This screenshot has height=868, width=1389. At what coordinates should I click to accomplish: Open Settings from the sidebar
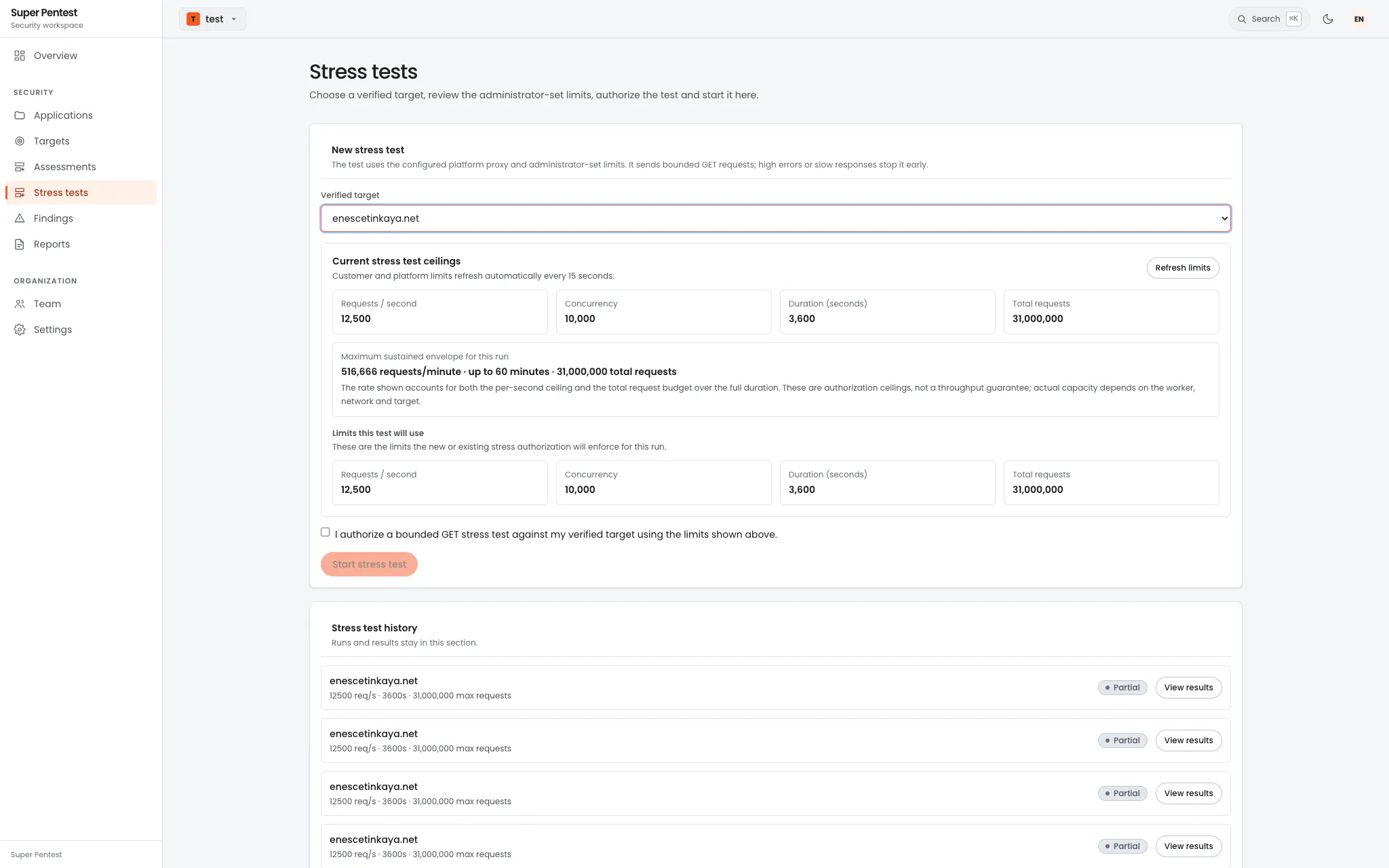(x=81, y=330)
